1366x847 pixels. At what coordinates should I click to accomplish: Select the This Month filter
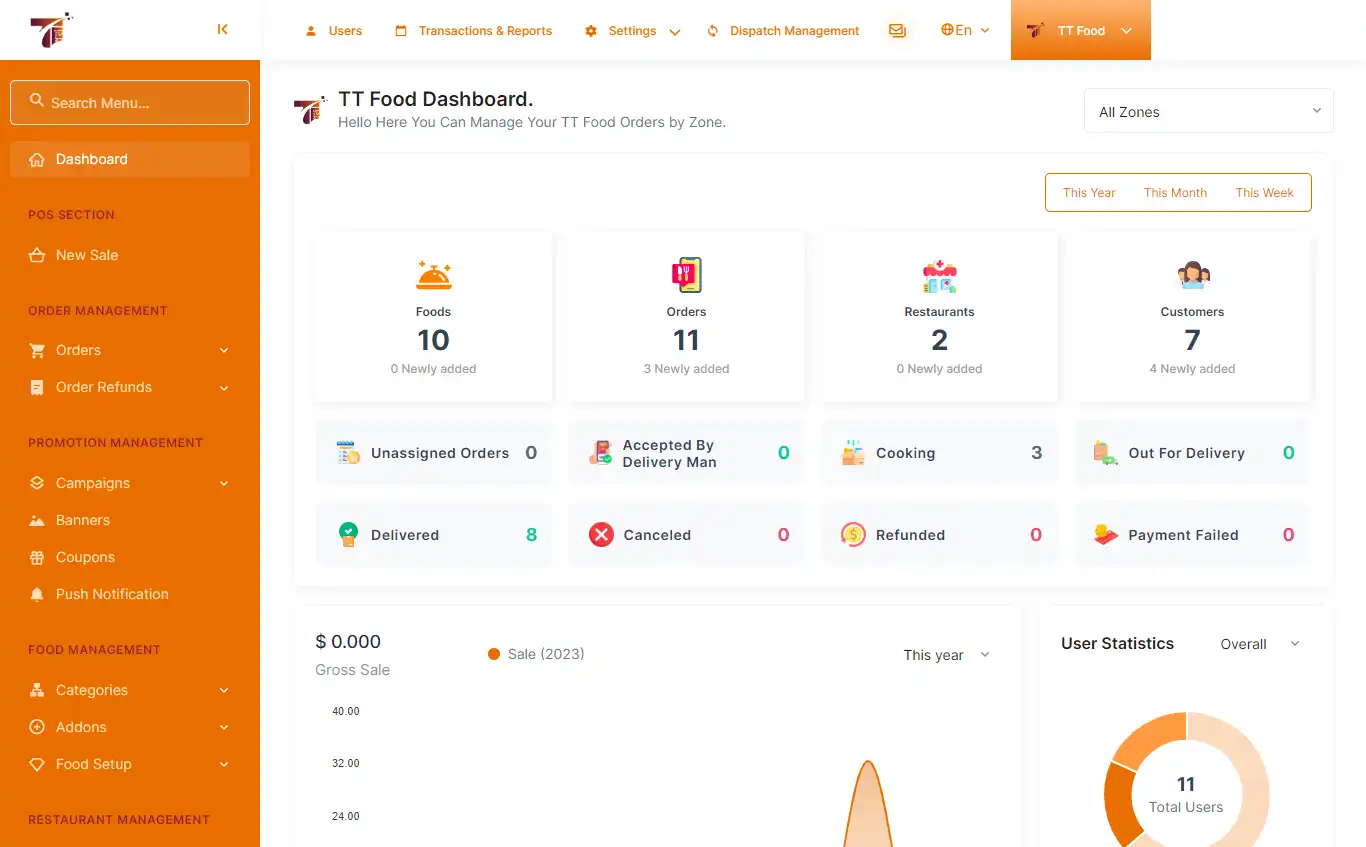click(x=1175, y=192)
